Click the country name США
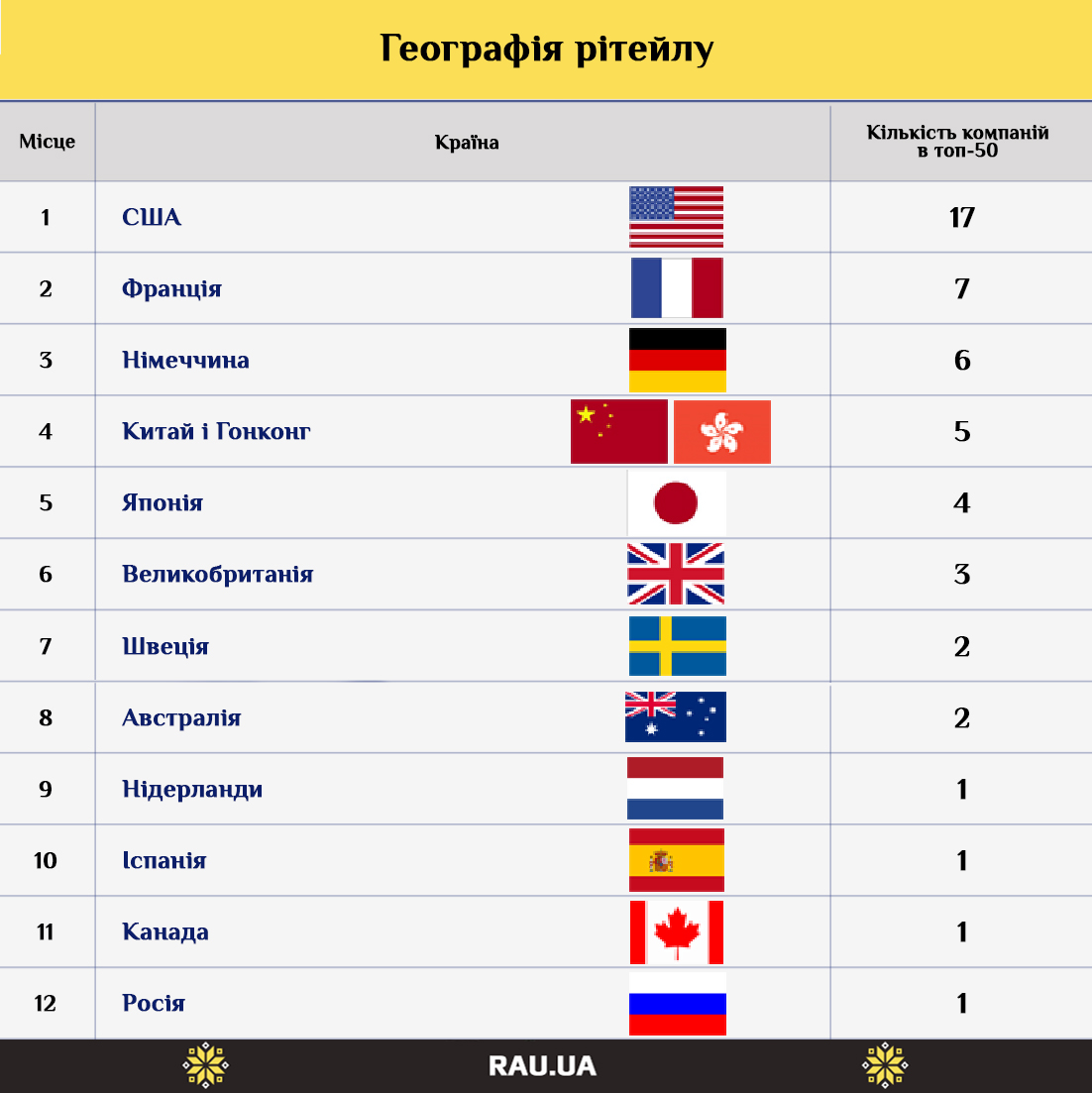 152,218
